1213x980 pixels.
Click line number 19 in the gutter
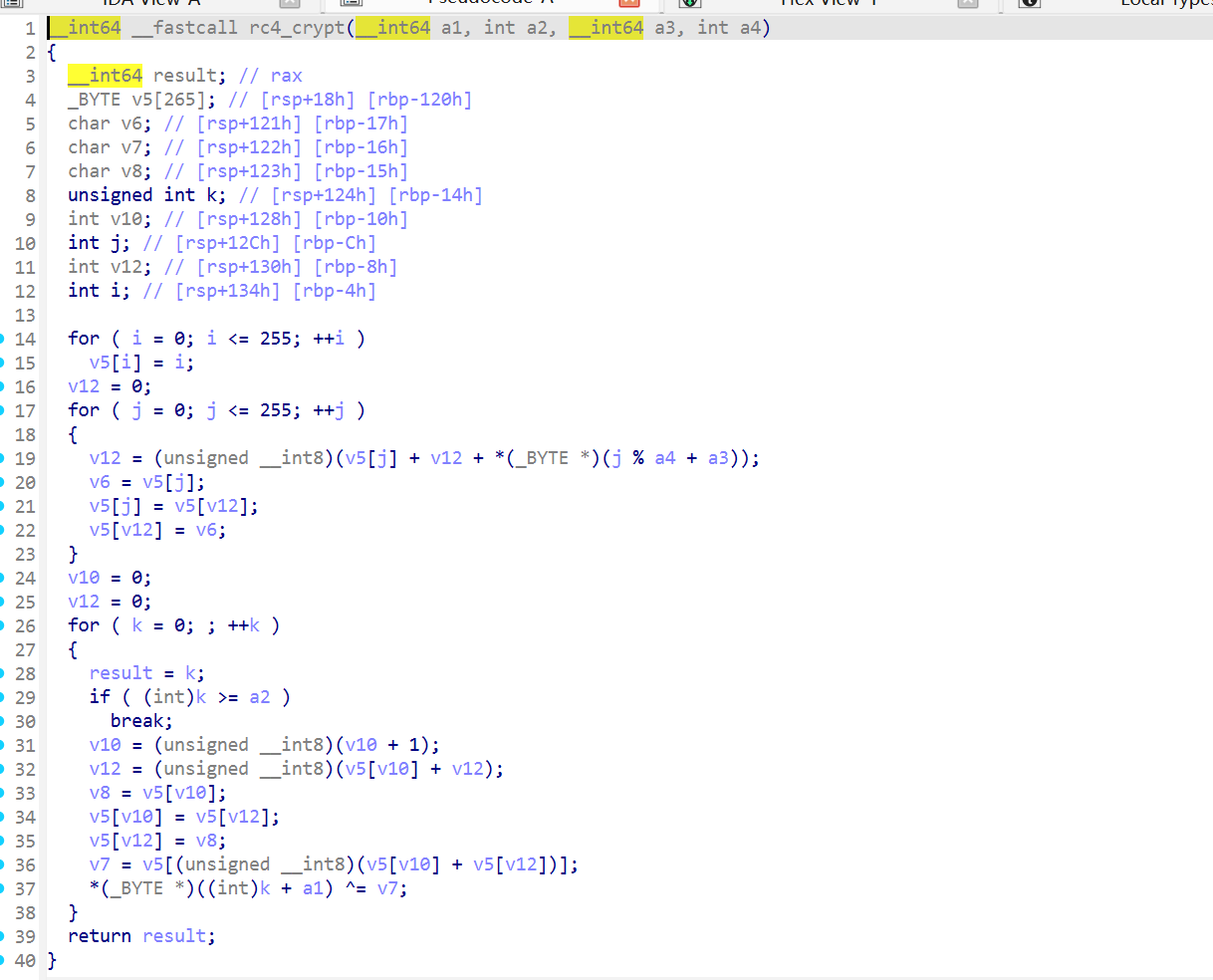coord(25,458)
